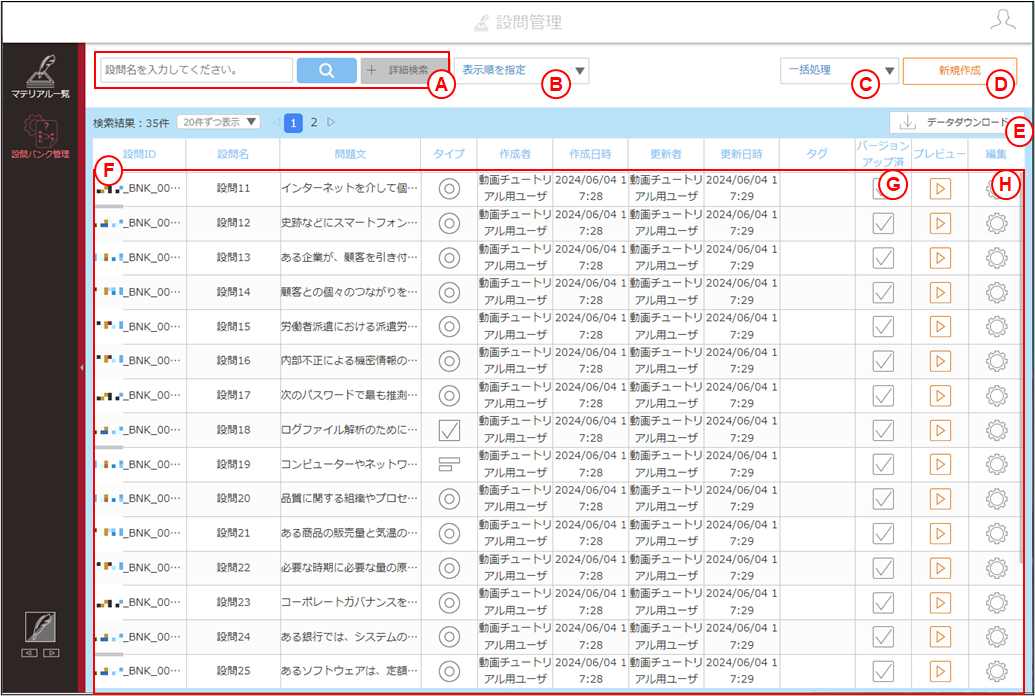Click question text 次のパスワードで最も推測…
Viewport: 1035px width, 696px height.
point(349,396)
